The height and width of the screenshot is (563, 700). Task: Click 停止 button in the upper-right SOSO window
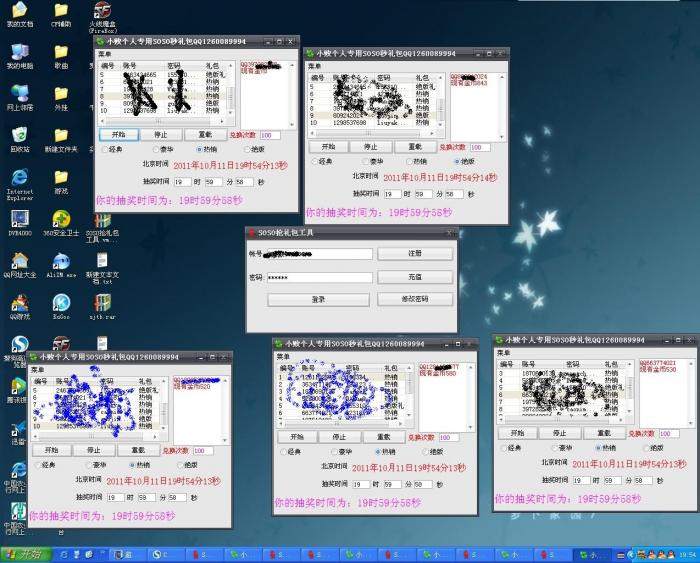(371, 146)
